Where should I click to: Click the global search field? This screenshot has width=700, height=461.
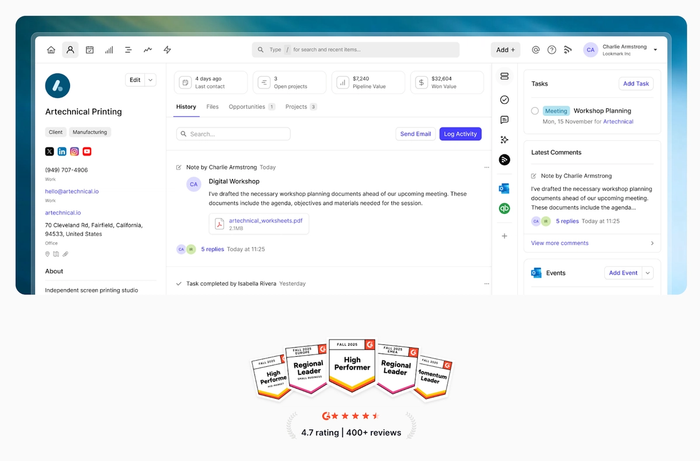pyautogui.click(x=356, y=50)
